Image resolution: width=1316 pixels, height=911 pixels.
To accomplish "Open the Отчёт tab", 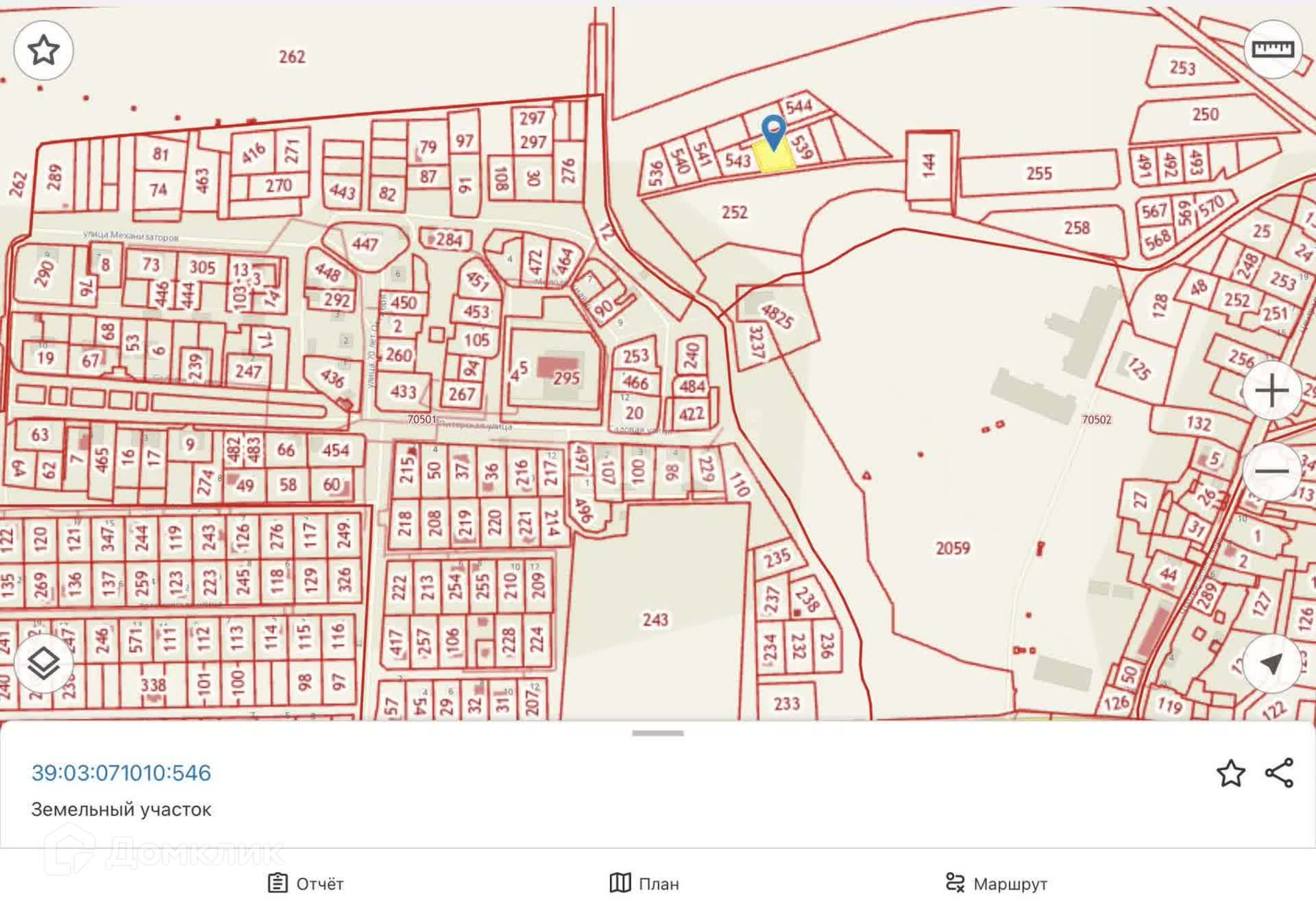I will click(x=306, y=883).
